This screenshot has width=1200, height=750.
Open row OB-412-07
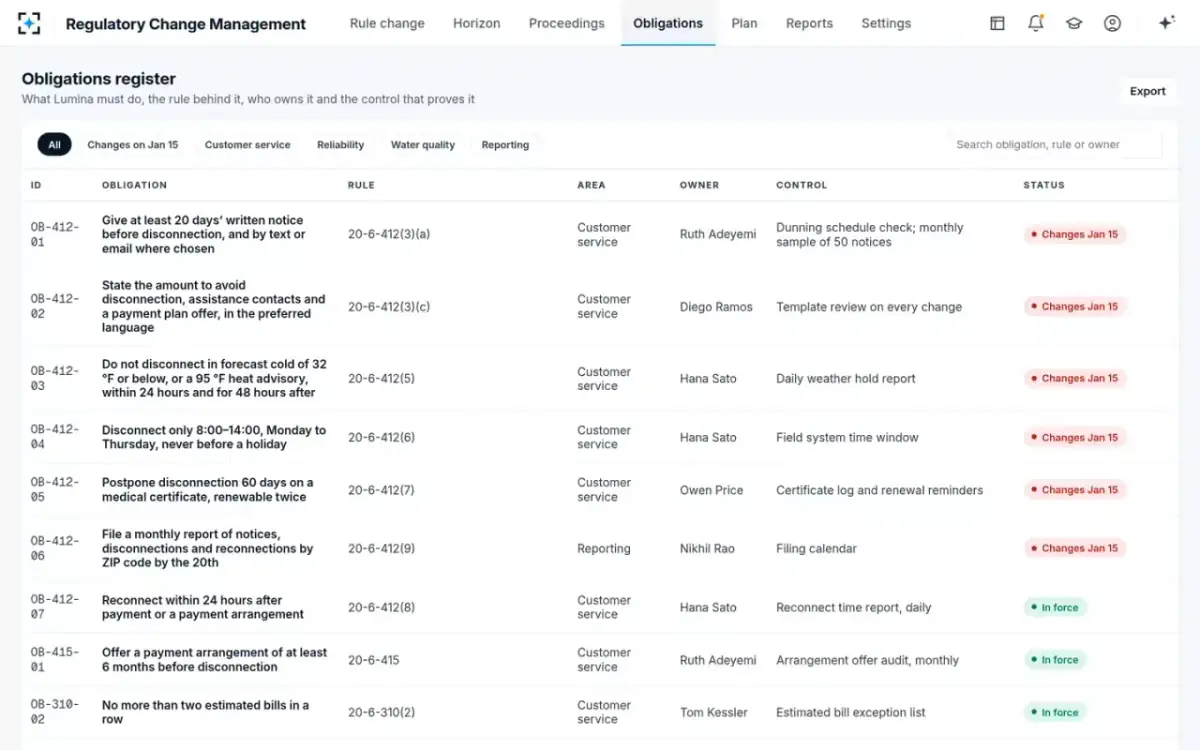coord(600,607)
